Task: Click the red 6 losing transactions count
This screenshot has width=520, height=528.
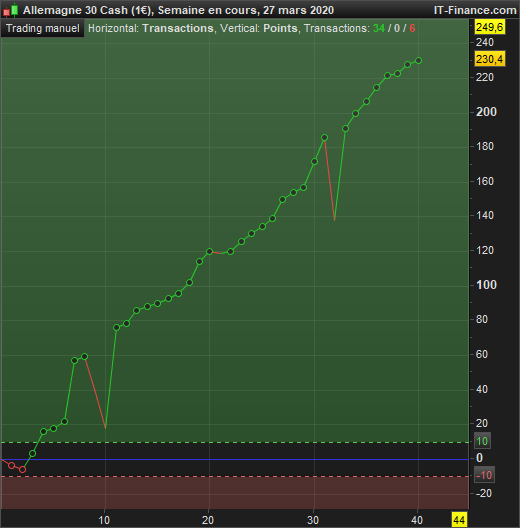Action: click(412, 28)
